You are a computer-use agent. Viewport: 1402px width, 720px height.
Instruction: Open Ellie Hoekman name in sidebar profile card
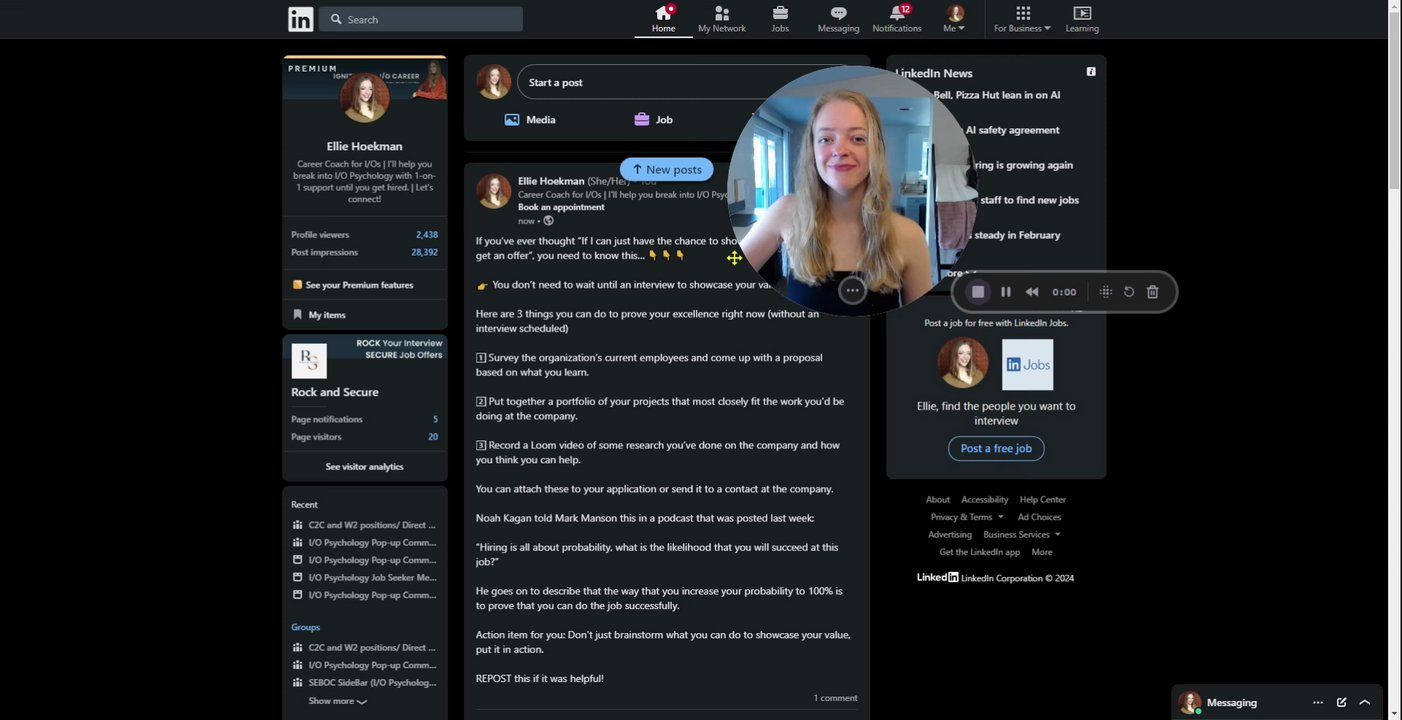click(x=364, y=146)
